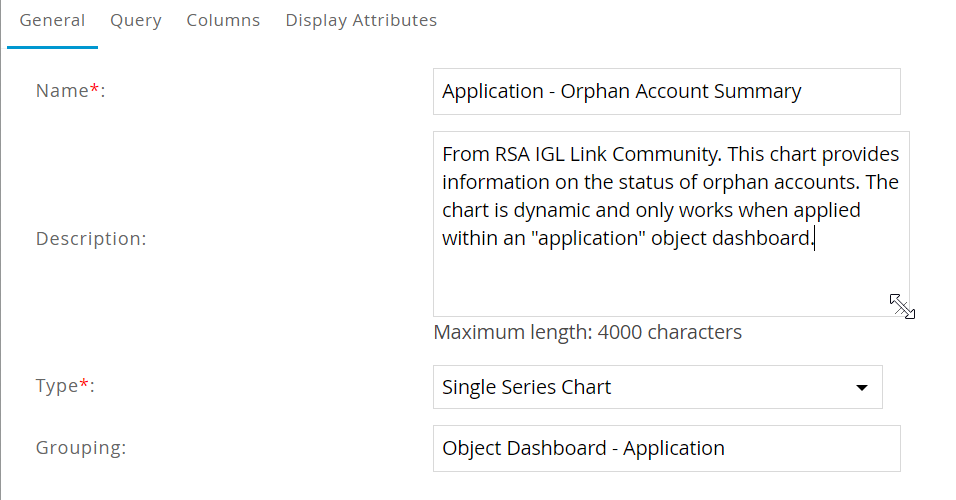Screen dimensions: 956x500
Task: Focus the Grouping input field
Action: (666, 448)
